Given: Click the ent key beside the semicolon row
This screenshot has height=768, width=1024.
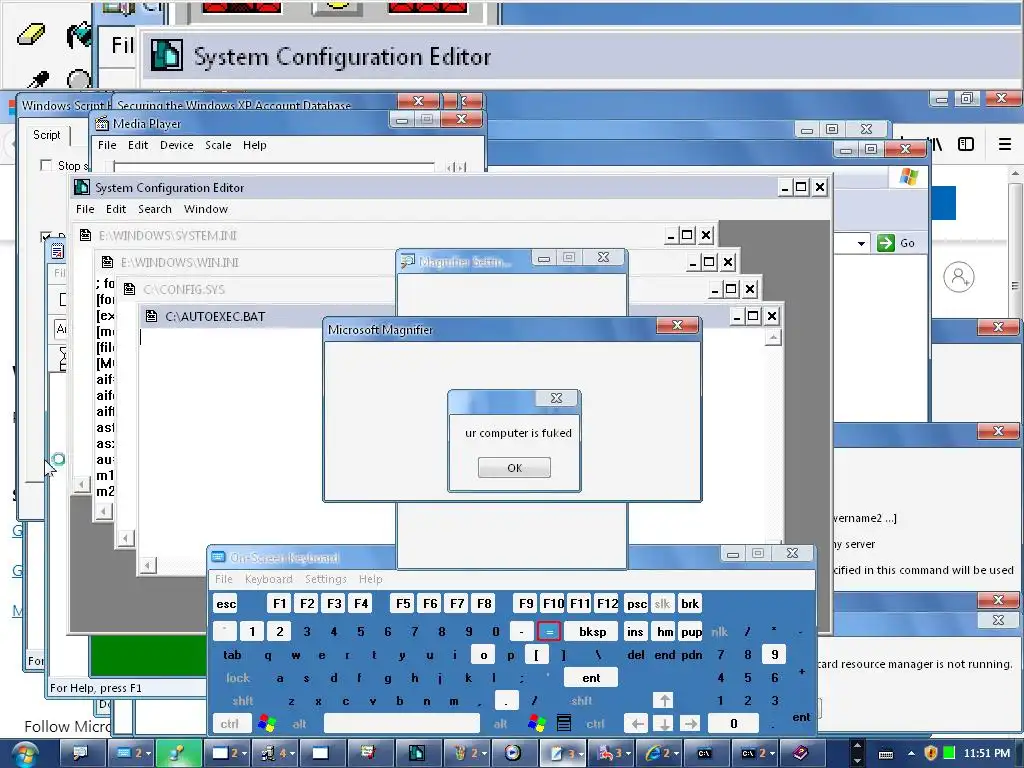Looking at the screenshot, I should 591,678.
